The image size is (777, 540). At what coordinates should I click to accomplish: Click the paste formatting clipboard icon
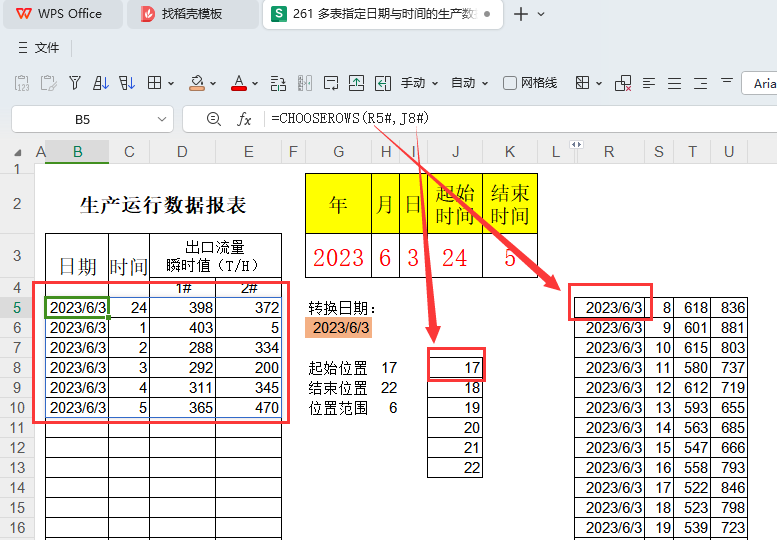coord(49,83)
